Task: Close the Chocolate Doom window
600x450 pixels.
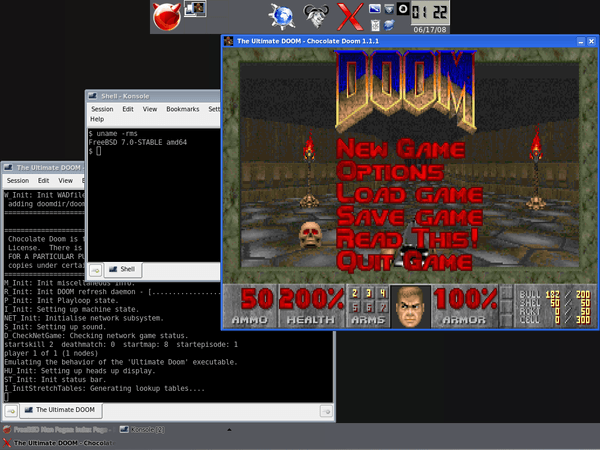Action: [x=592, y=41]
